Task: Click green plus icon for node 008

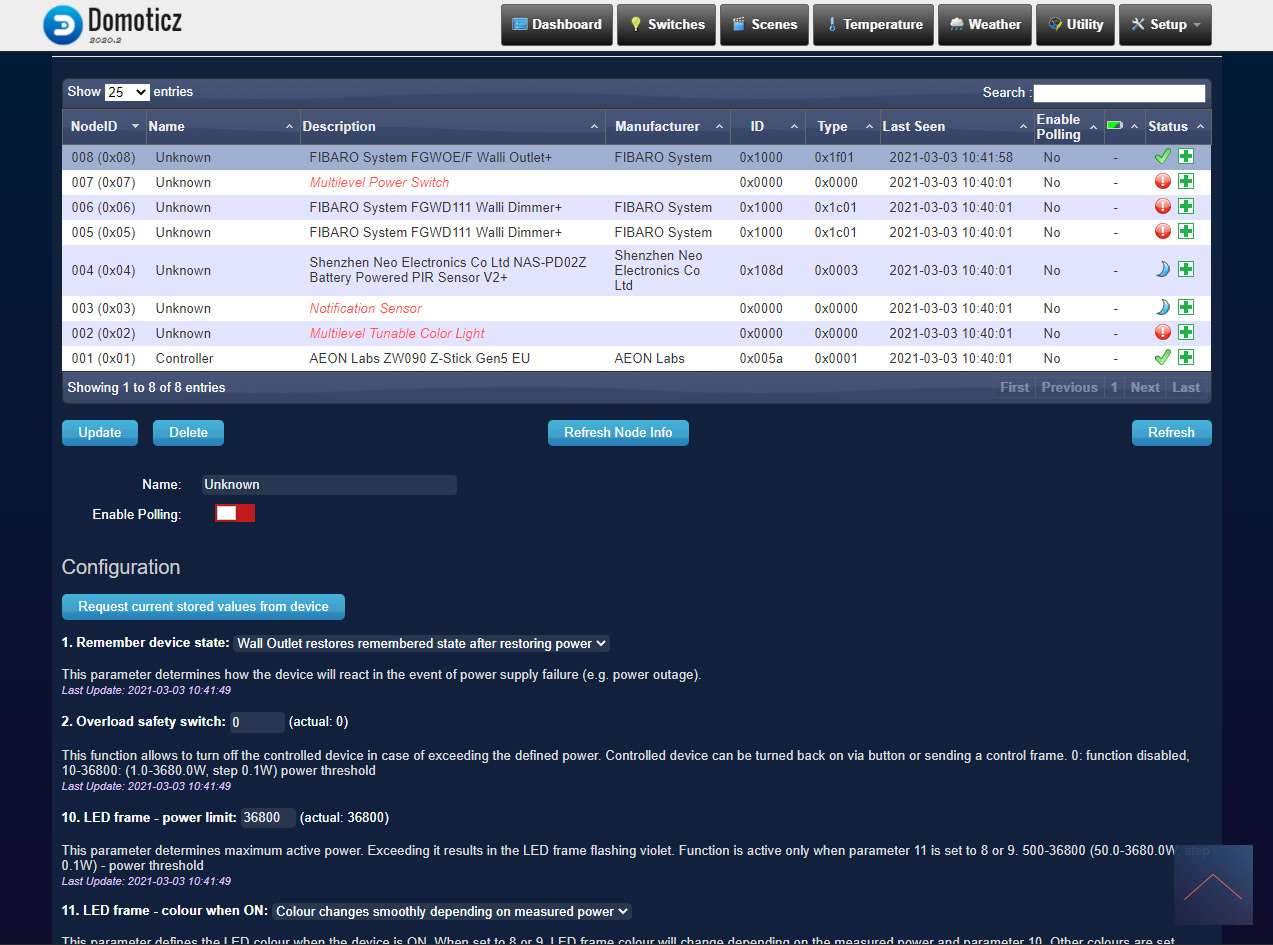Action: click(x=1186, y=156)
